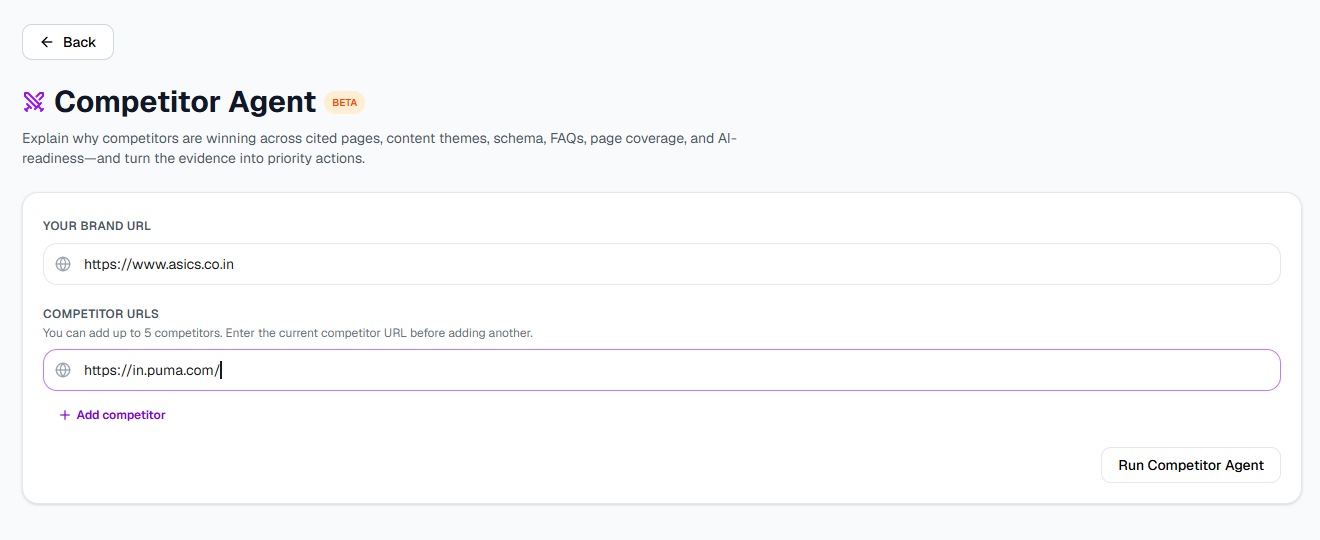Screen dimensions: 1320x540
Task: Click the COMPETITOR URLS label
Action: tap(101, 314)
